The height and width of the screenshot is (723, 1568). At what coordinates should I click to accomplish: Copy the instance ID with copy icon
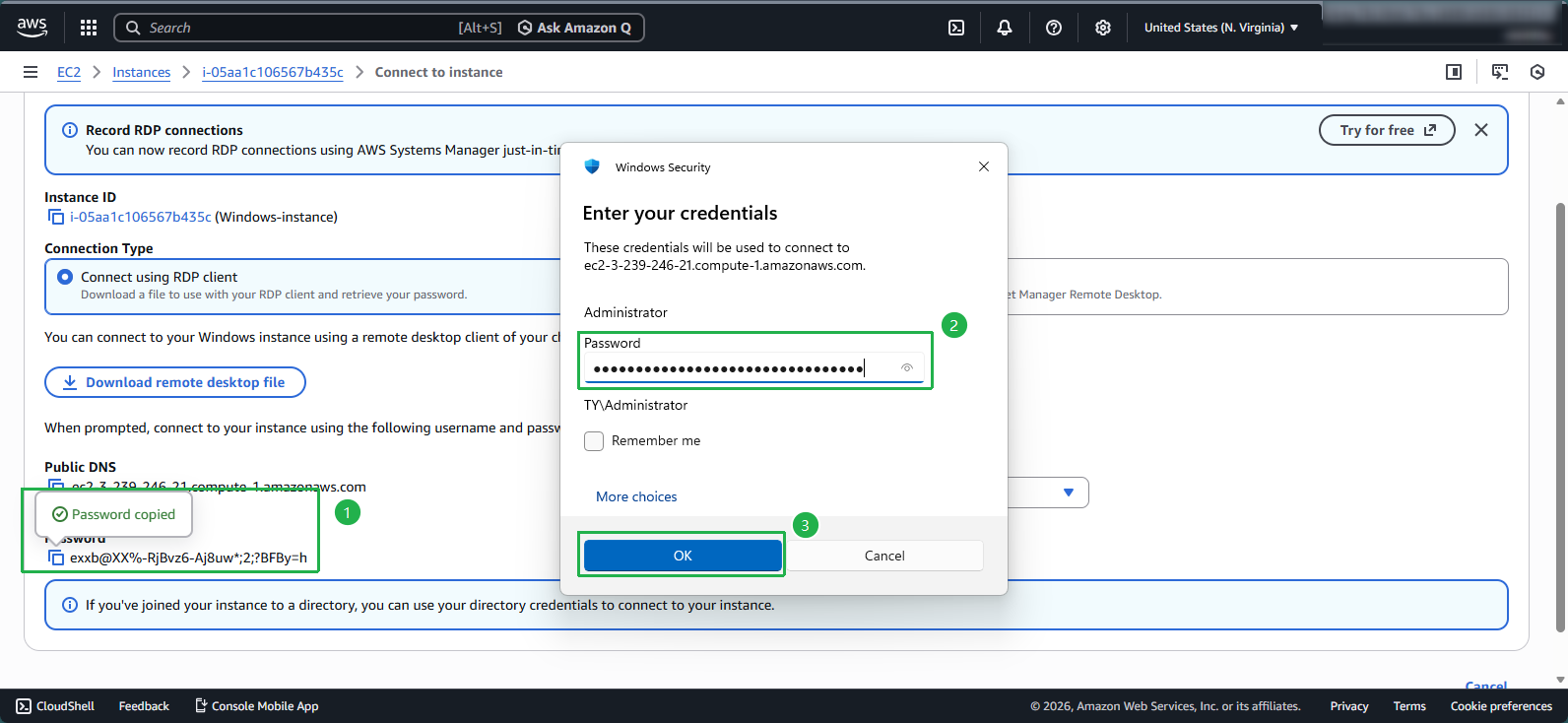[x=56, y=217]
